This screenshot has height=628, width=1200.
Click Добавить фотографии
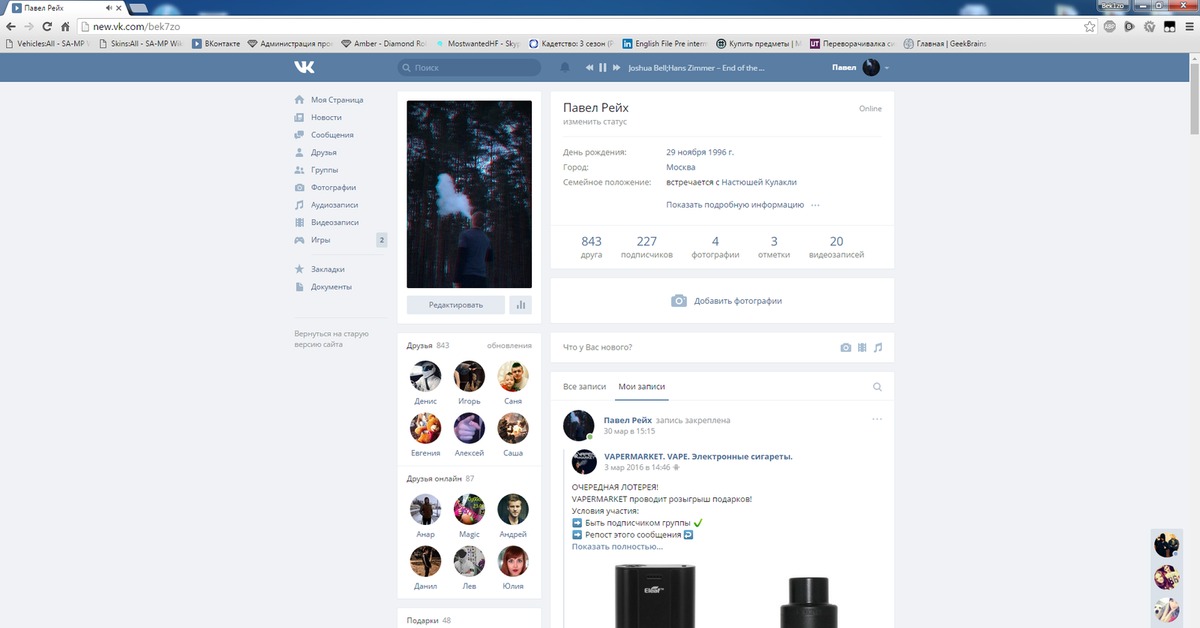point(726,301)
